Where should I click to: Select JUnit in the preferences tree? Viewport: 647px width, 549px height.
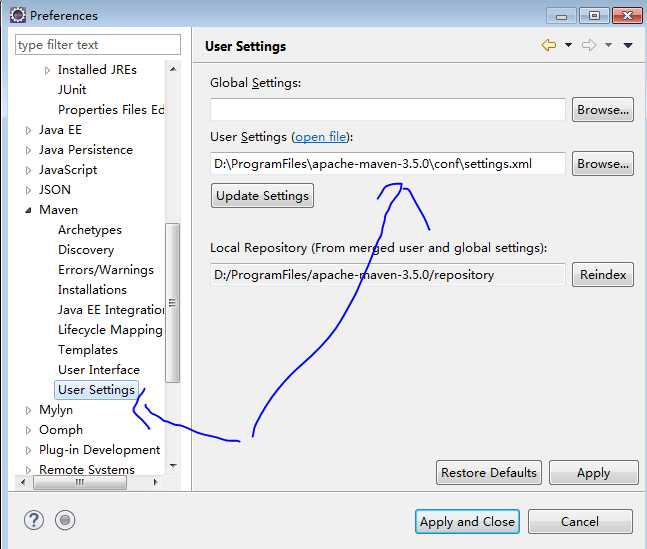tap(72, 90)
